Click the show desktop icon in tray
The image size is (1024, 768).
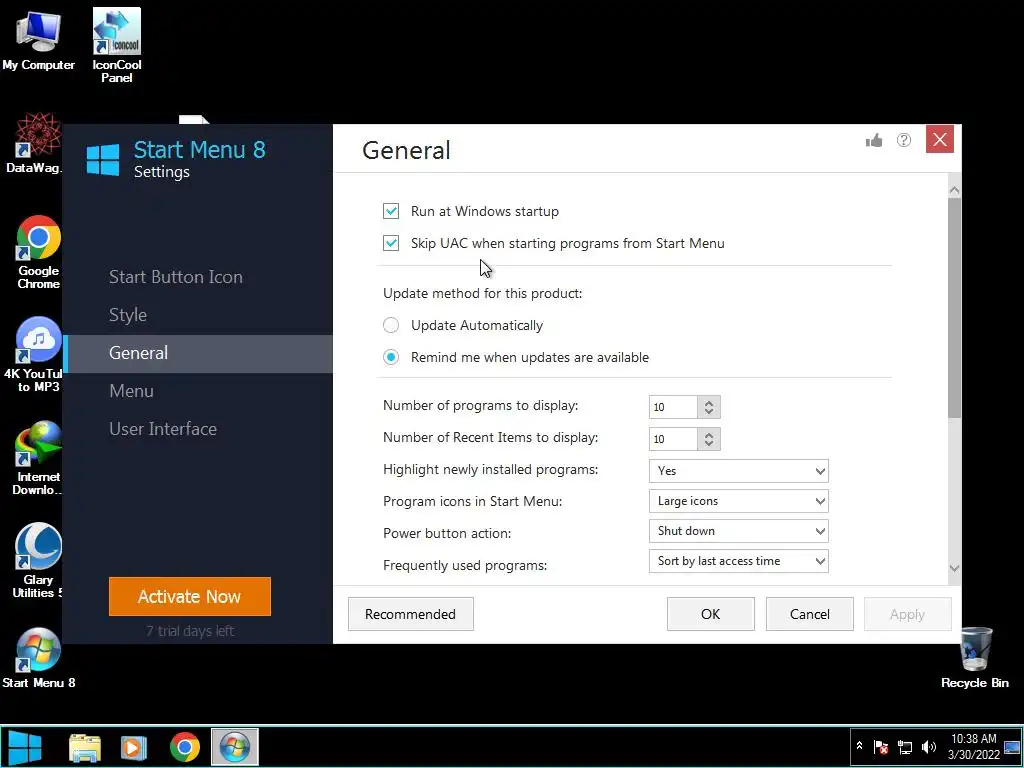[x=1012, y=747]
